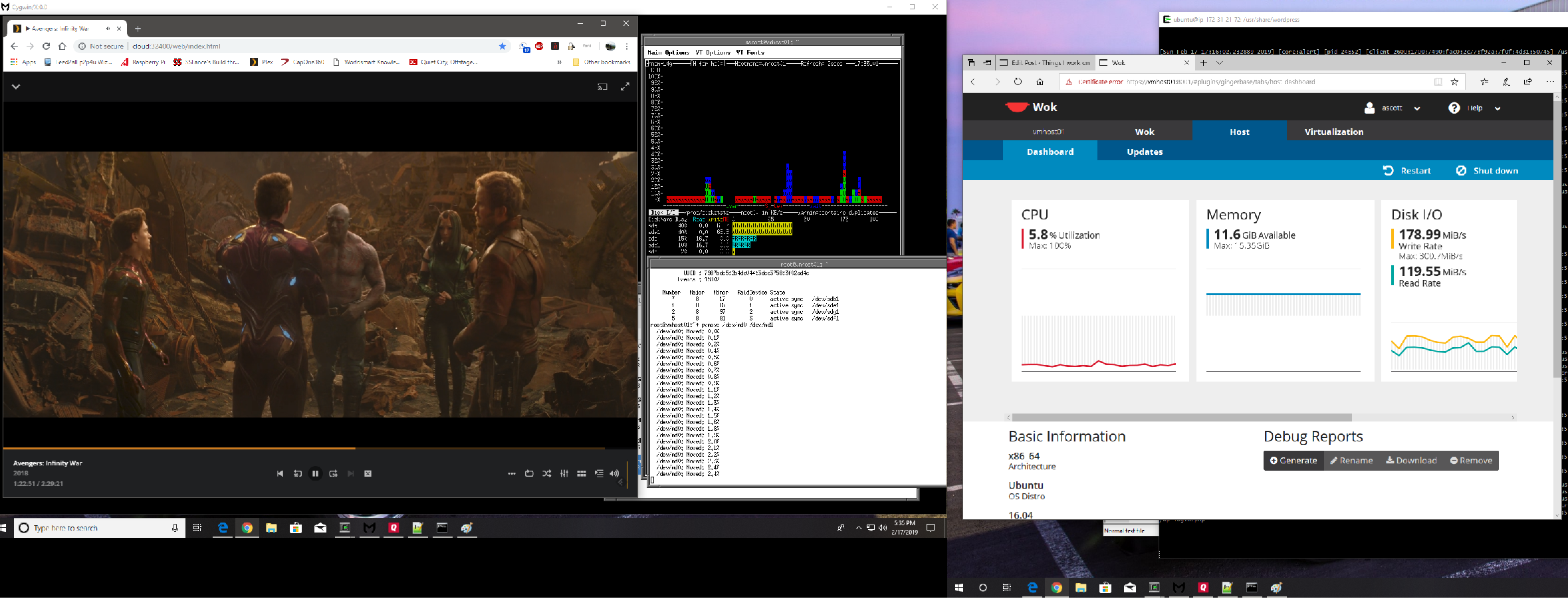The width and height of the screenshot is (1568, 599).
Task: Select the Dashboard sub-tab
Action: (x=1050, y=152)
